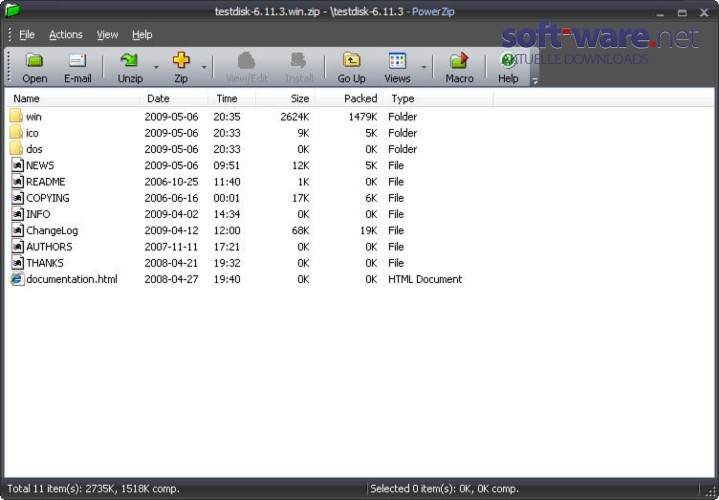Click the README file icon
The height and width of the screenshot is (500, 719).
pyautogui.click(x=17, y=181)
